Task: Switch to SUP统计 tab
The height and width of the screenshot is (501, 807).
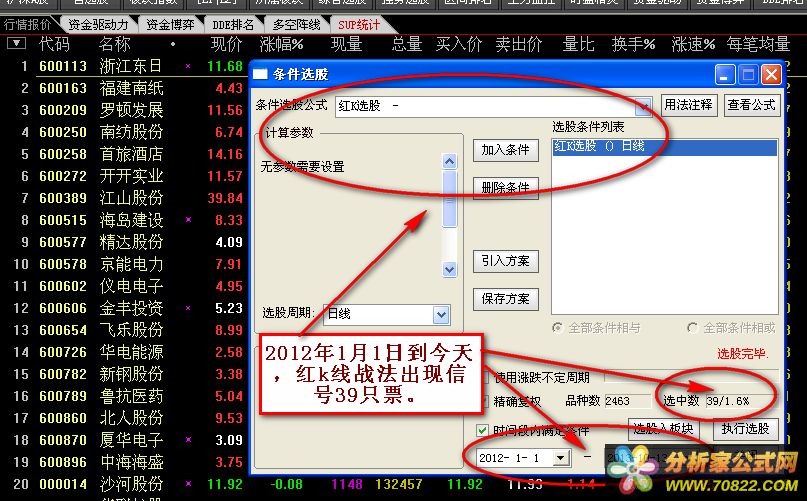Action: (x=359, y=24)
